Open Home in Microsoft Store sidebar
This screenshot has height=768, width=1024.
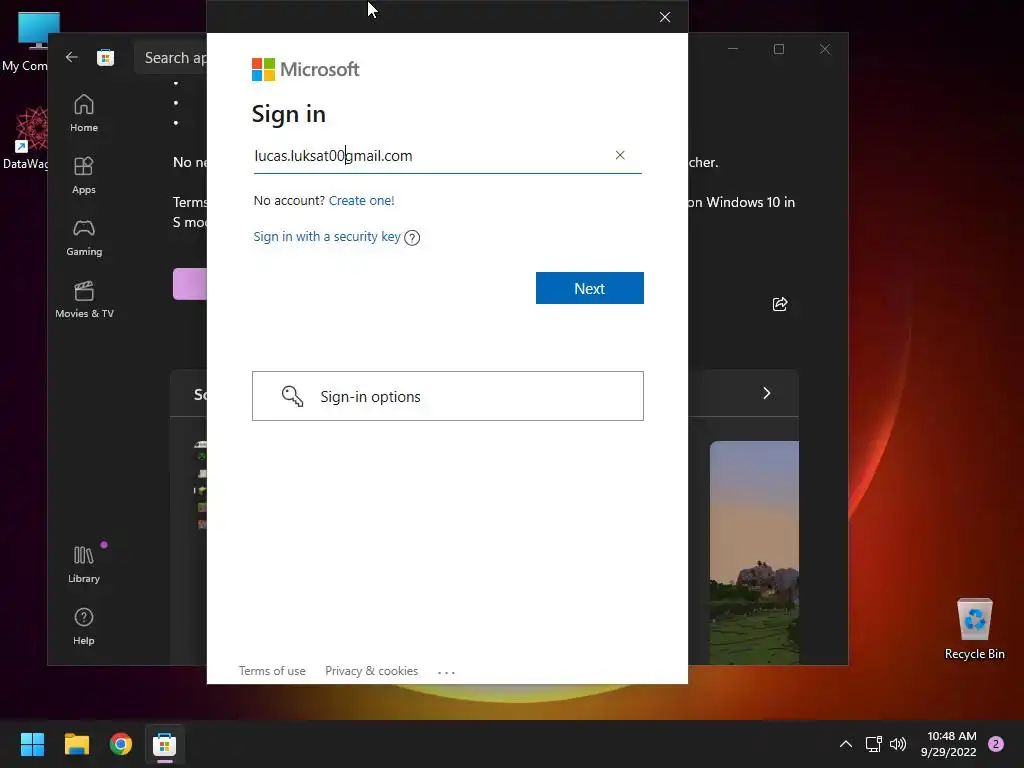84,114
